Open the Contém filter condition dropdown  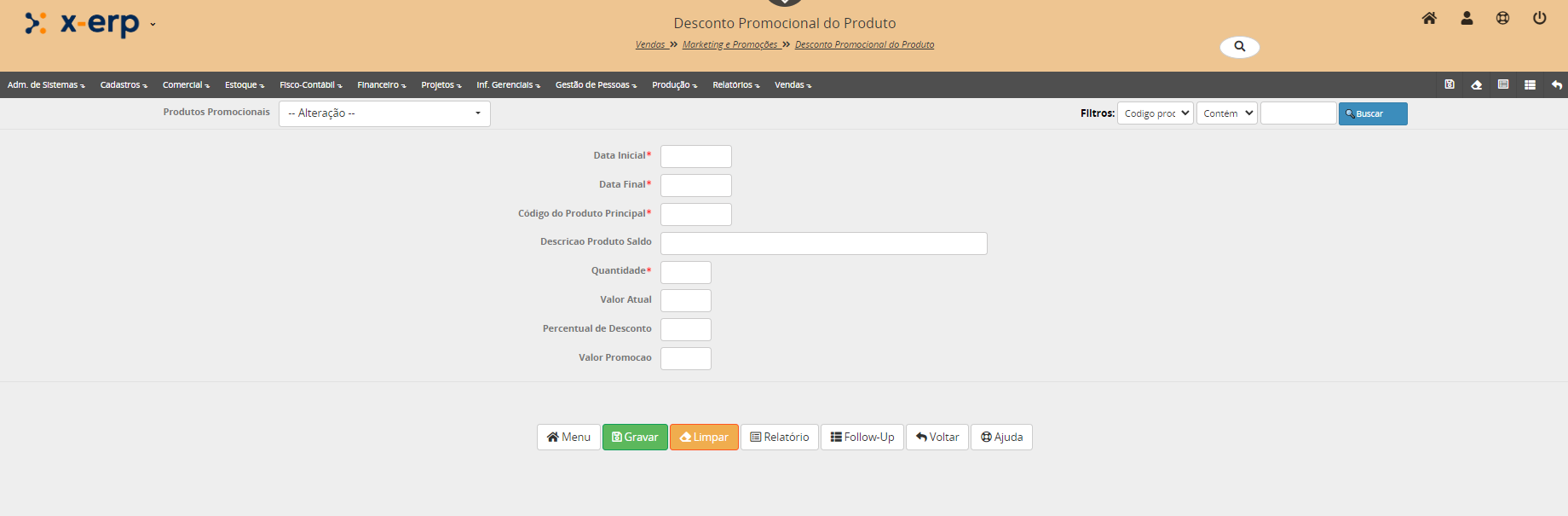point(1226,113)
